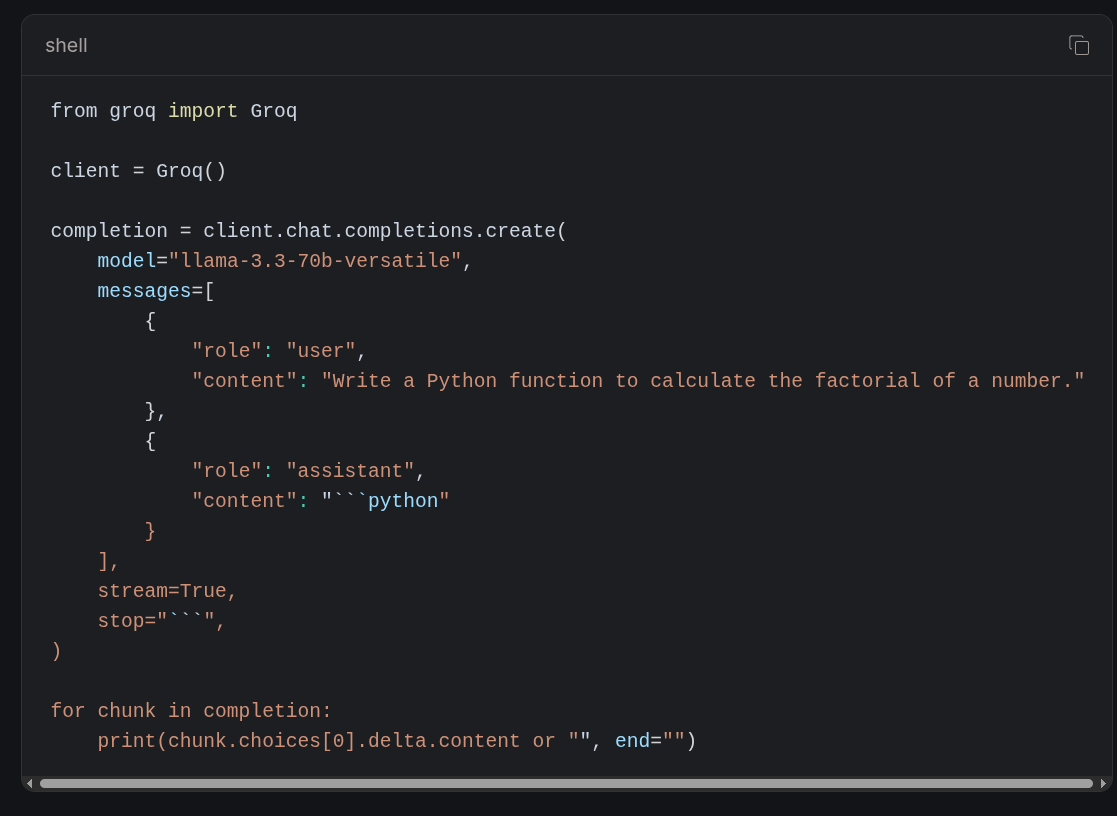
Task: Click the factorial prompt content line
Action: coord(638,381)
